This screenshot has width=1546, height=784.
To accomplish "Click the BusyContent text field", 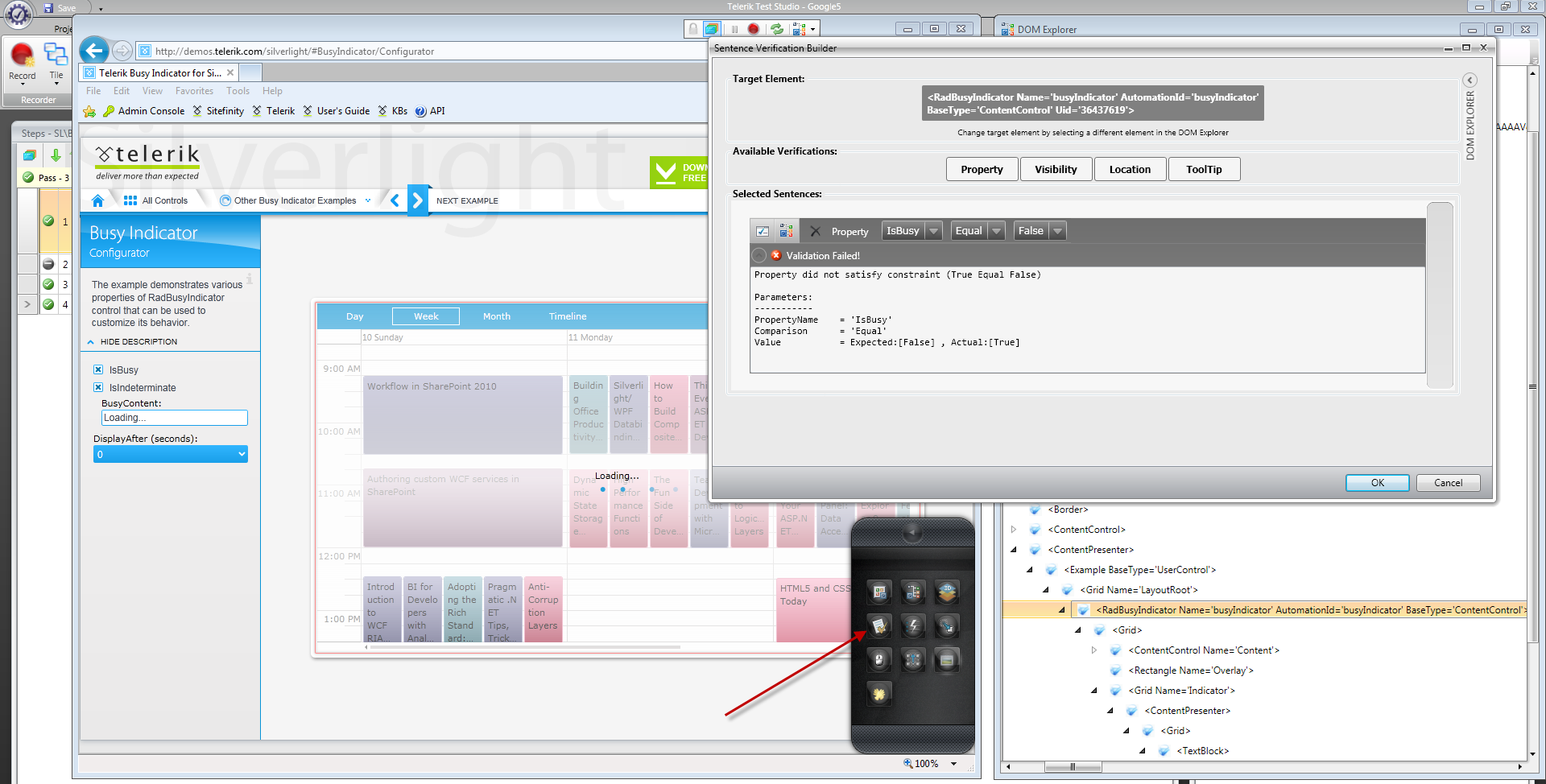I will tap(175, 418).
